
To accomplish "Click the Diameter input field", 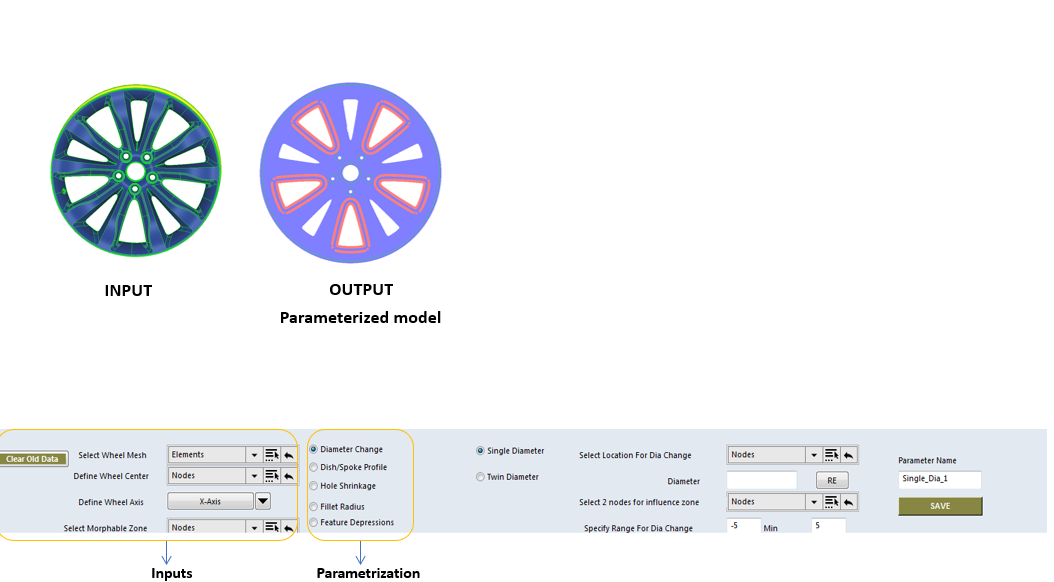I will point(762,480).
